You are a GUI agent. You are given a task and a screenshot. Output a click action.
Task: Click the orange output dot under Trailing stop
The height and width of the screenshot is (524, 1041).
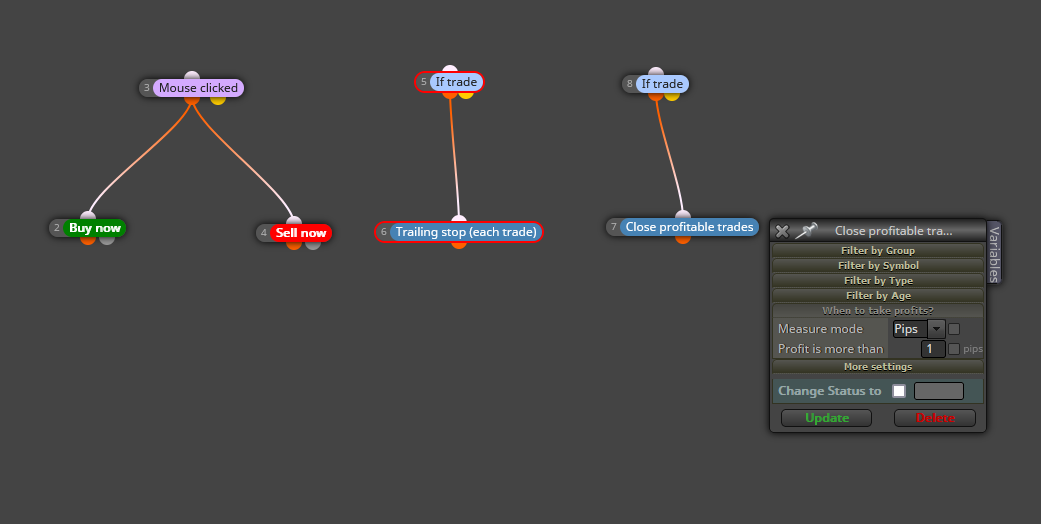pyautogui.click(x=459, y=244)
